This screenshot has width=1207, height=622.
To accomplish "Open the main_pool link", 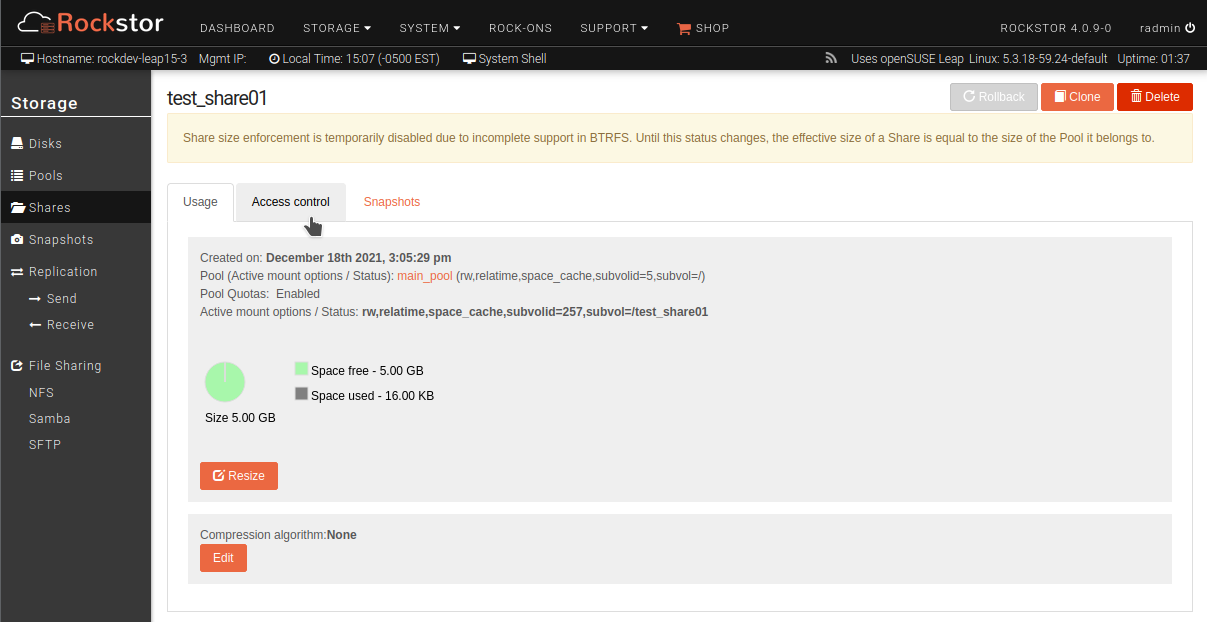I will [425, 276].
